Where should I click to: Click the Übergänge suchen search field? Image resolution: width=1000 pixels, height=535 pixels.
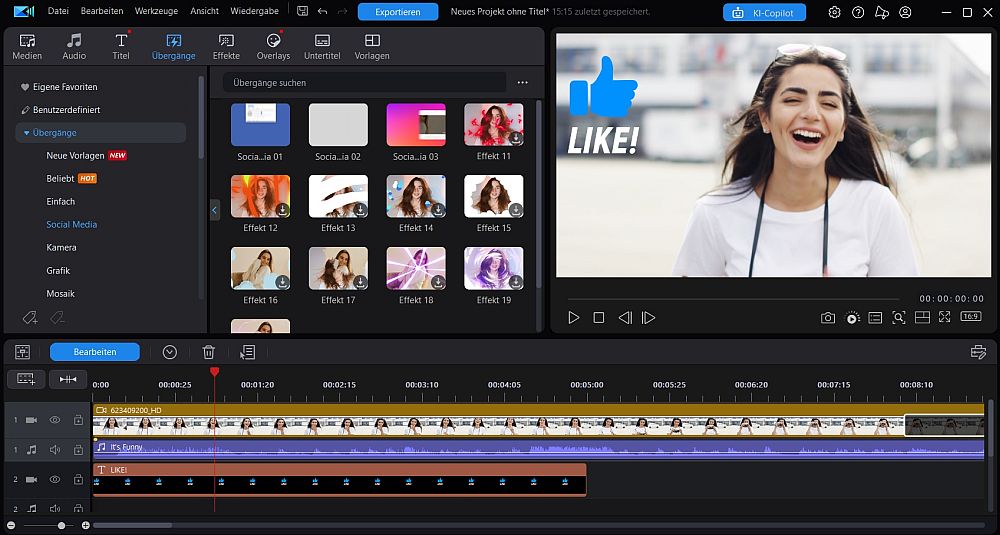364,83
